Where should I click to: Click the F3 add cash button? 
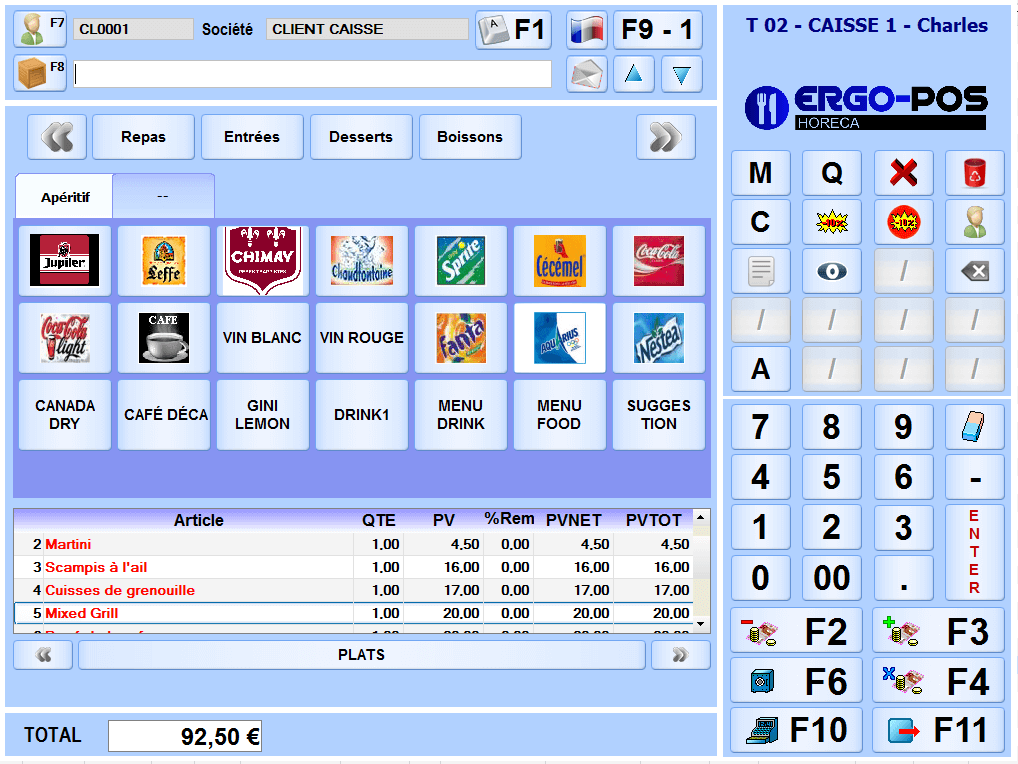coord(938,631)
